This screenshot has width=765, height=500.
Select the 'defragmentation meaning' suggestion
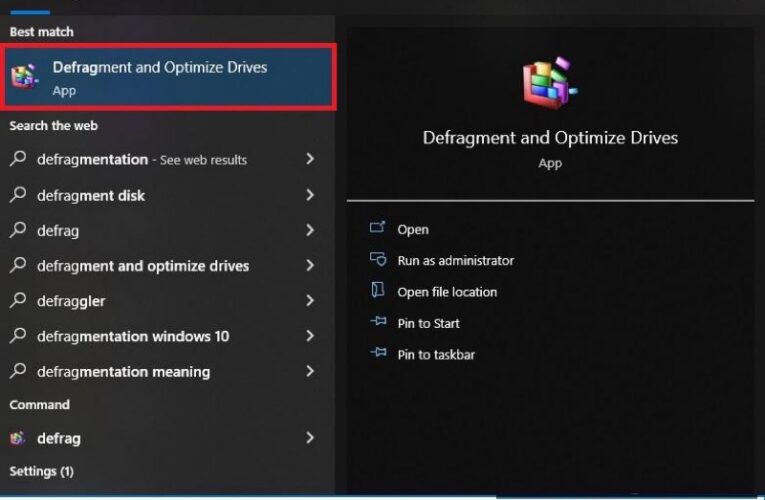(123, 372)
